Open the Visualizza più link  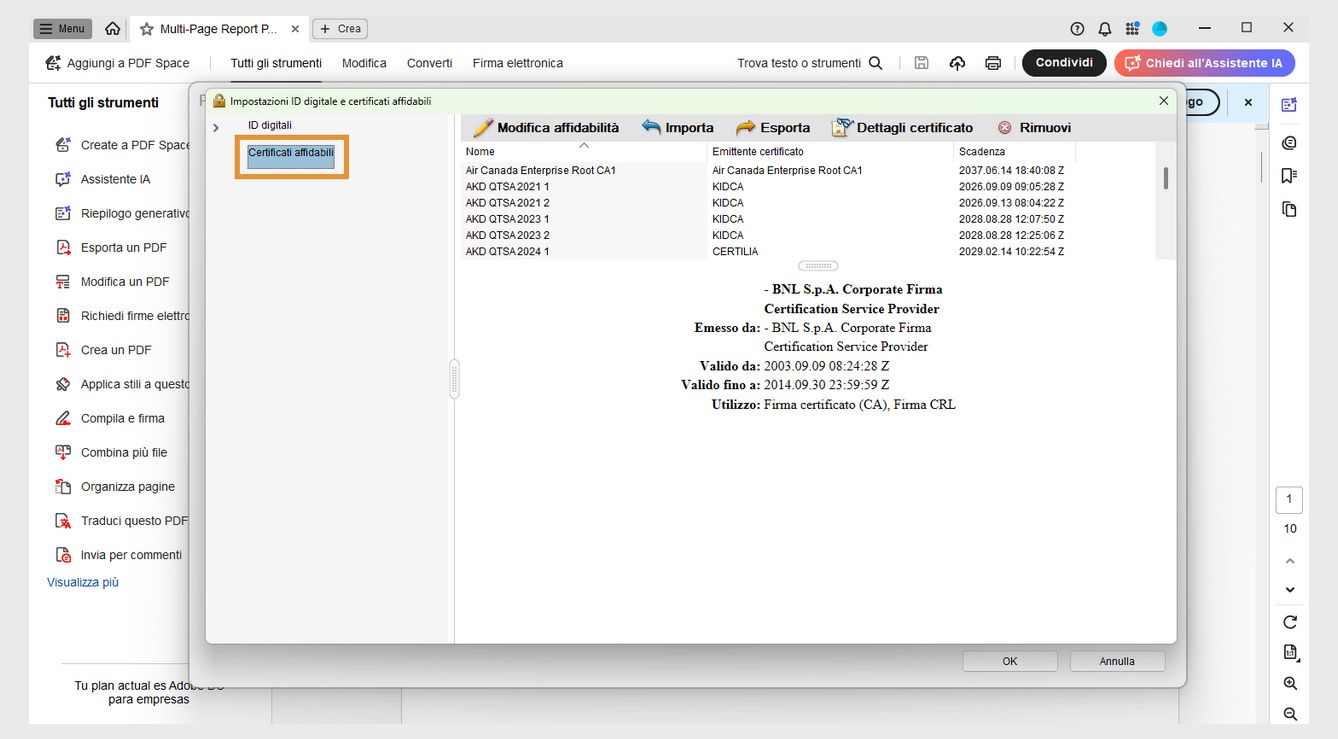coord(83,582)
